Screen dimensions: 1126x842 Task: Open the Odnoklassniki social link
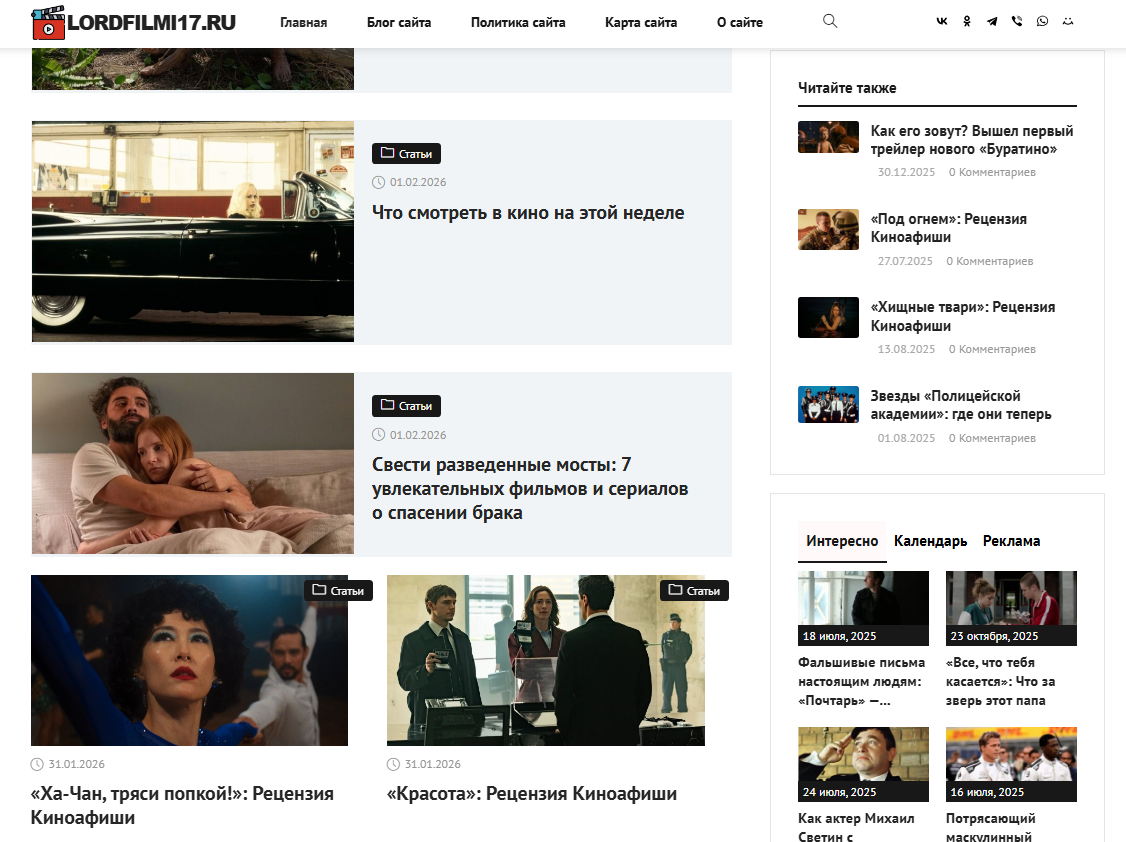967,22
